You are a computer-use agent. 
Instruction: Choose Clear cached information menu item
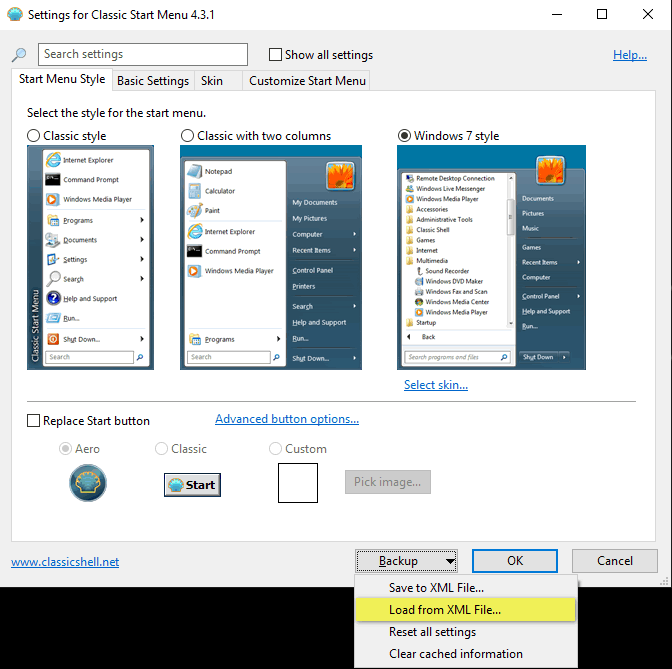click(x=466, y=654)
